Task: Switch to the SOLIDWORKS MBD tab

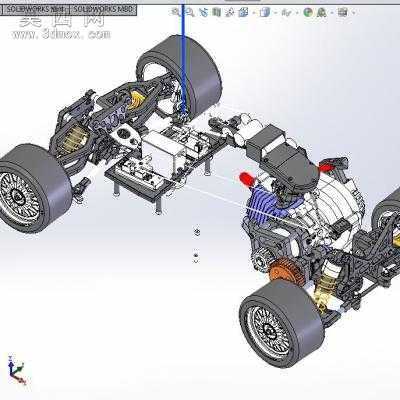Action: (103, 9)
